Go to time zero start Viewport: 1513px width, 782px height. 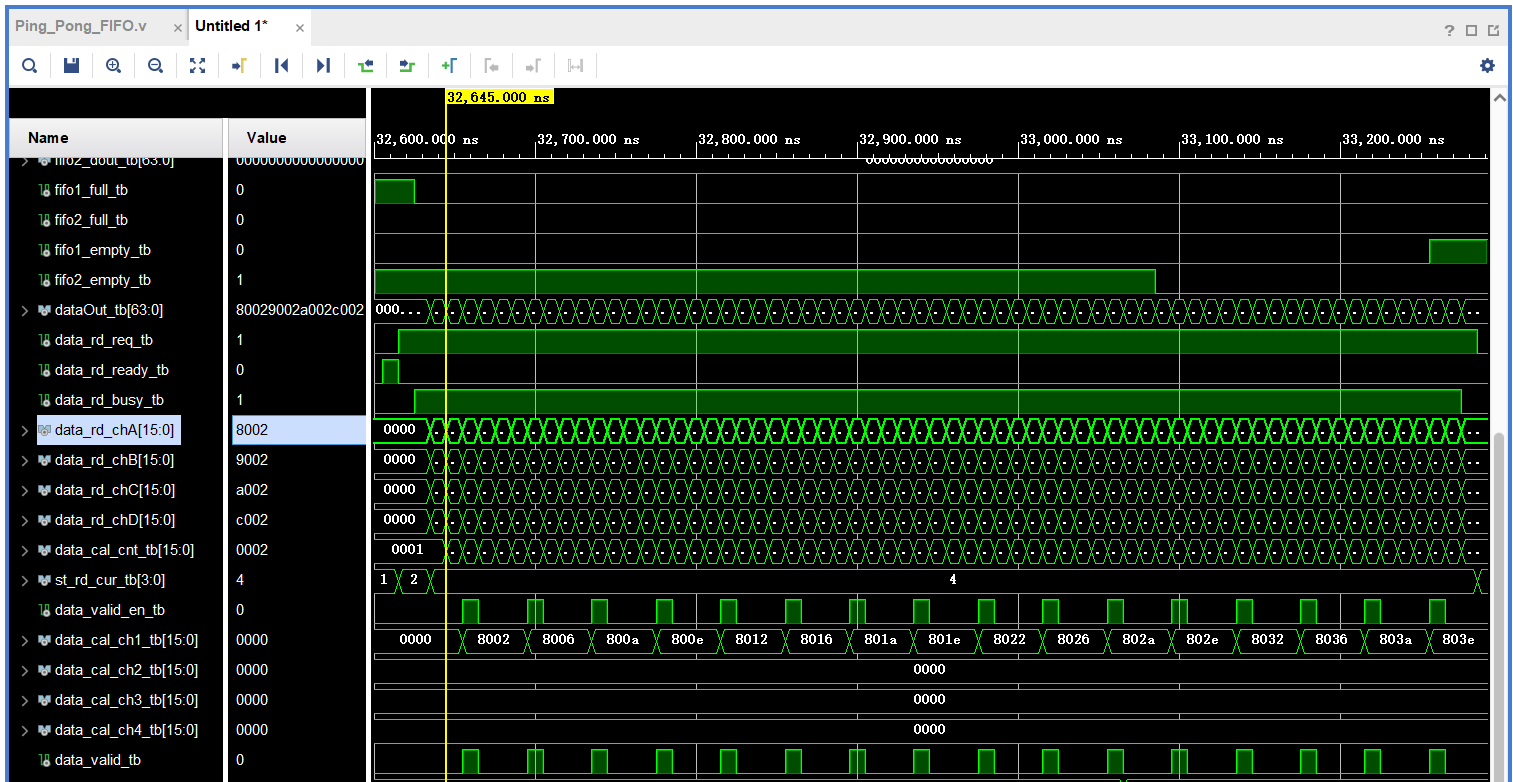coord(282,66)
